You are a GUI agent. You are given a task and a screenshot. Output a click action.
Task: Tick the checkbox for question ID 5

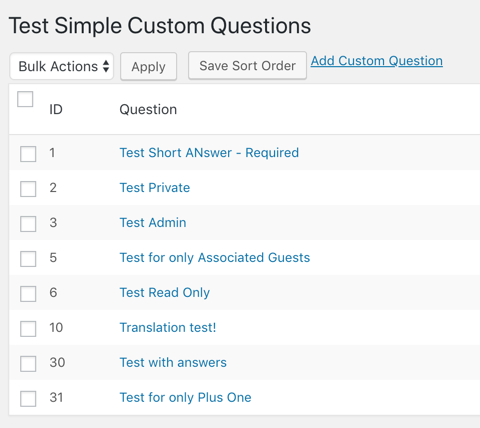[x=28, y=259]
